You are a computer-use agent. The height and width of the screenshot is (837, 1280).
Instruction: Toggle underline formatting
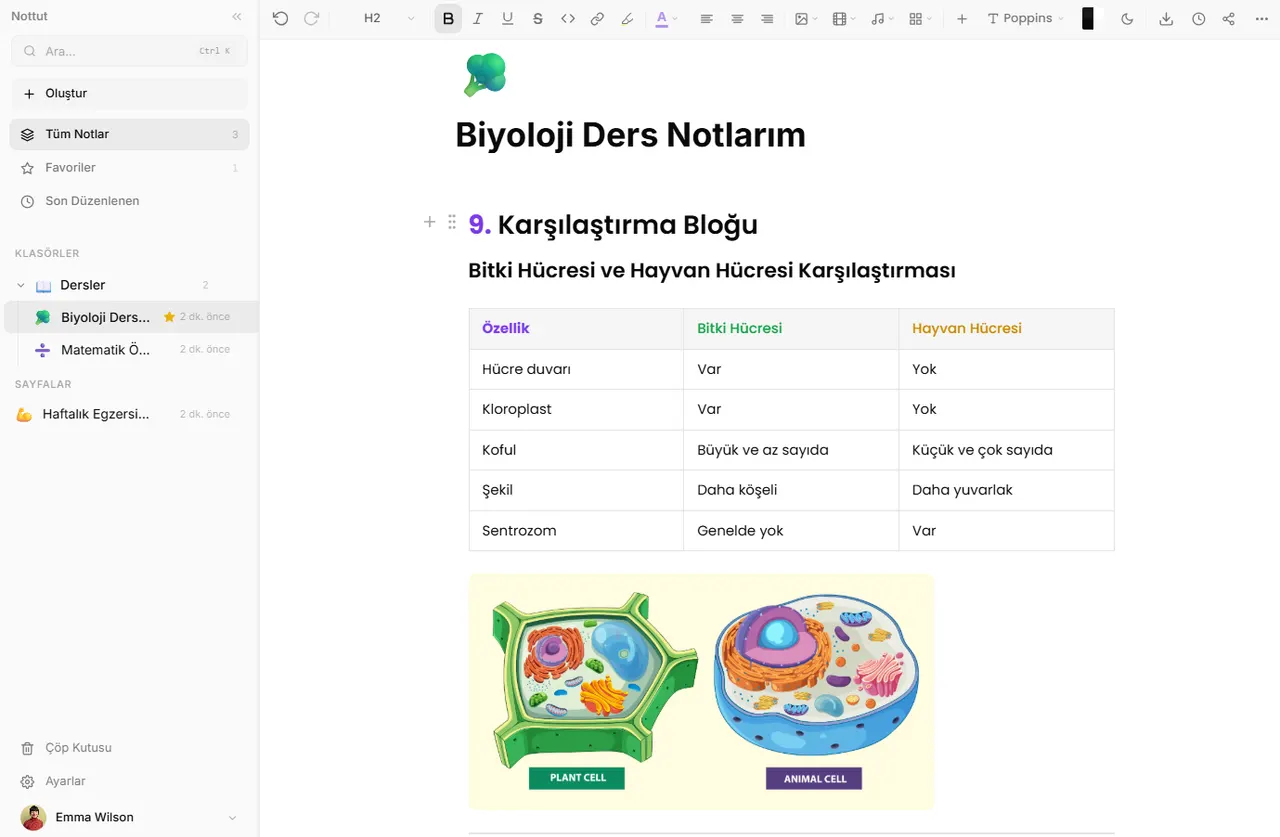[x=508, y=18]
